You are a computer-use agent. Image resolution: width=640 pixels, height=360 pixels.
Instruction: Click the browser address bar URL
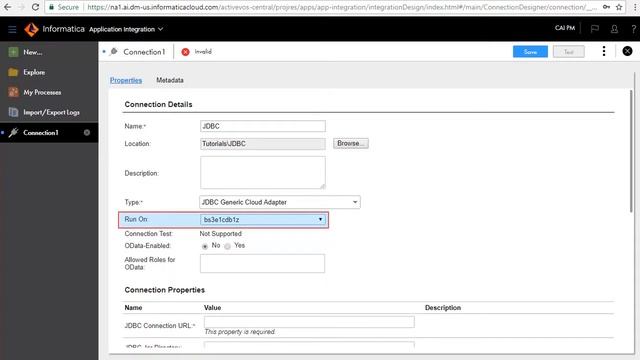342,7
